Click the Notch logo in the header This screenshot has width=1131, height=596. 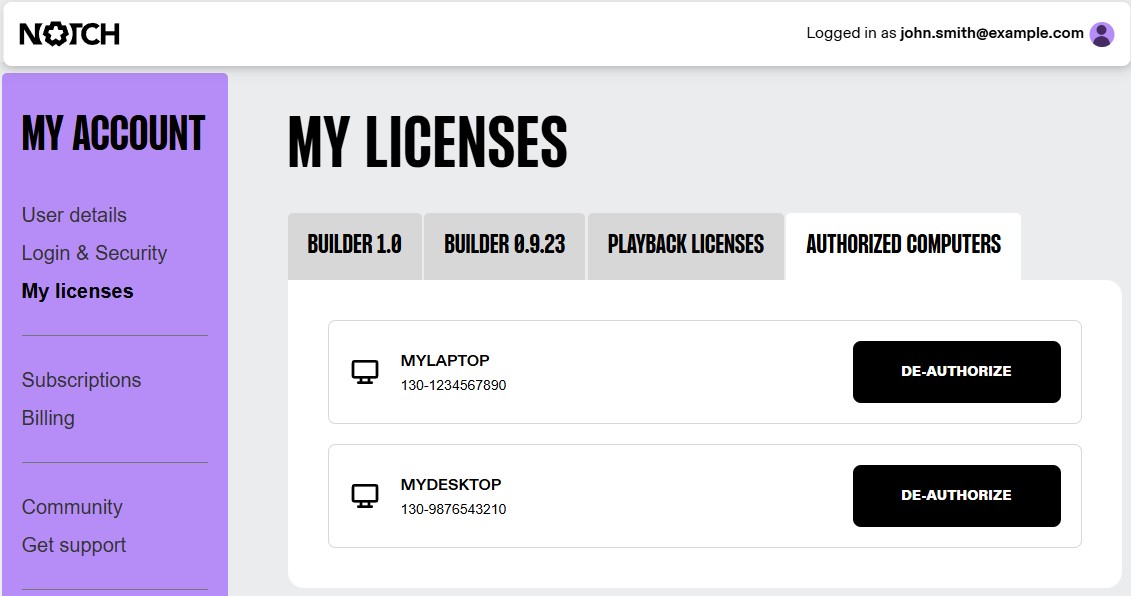pyautogui.click(x=68, y=32)
